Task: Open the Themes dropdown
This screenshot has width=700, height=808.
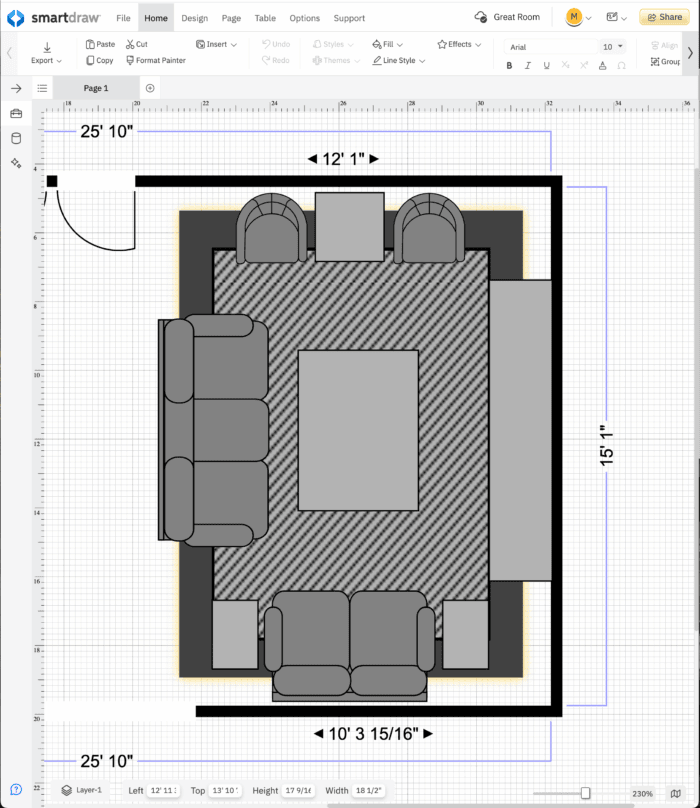Action: (x=336, y=60)
